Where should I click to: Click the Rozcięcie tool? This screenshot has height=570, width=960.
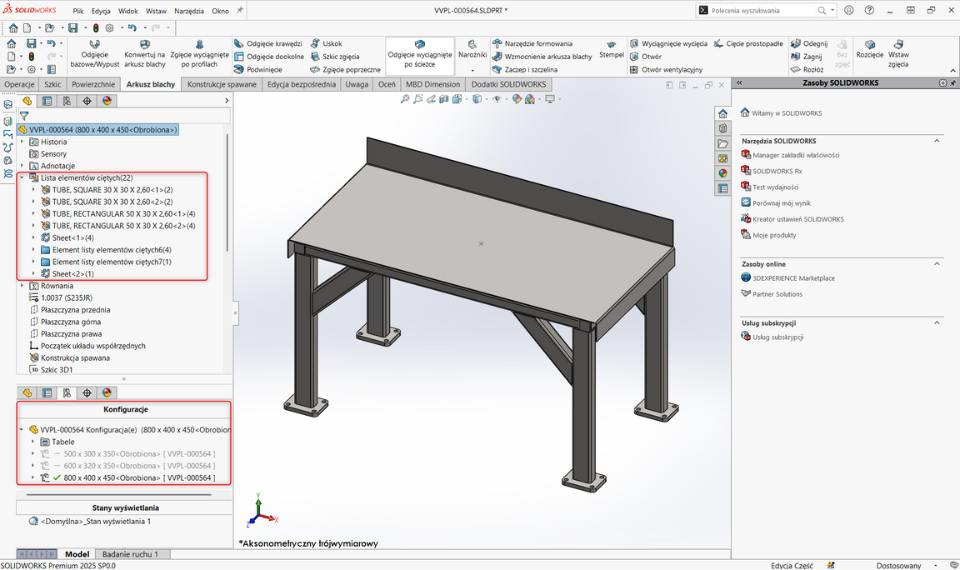[x=869, y=50]
